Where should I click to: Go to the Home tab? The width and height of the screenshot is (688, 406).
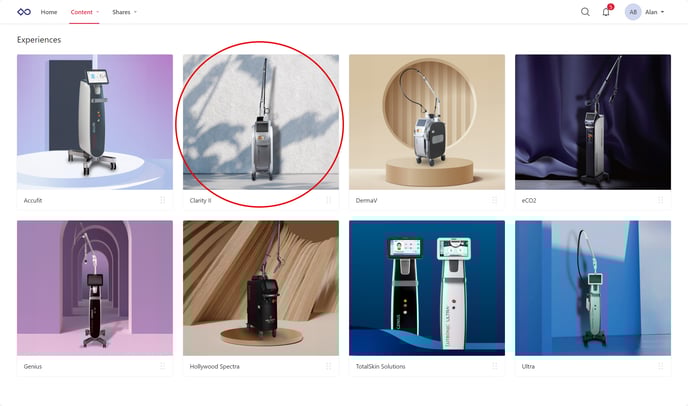[x=49, y=12]
